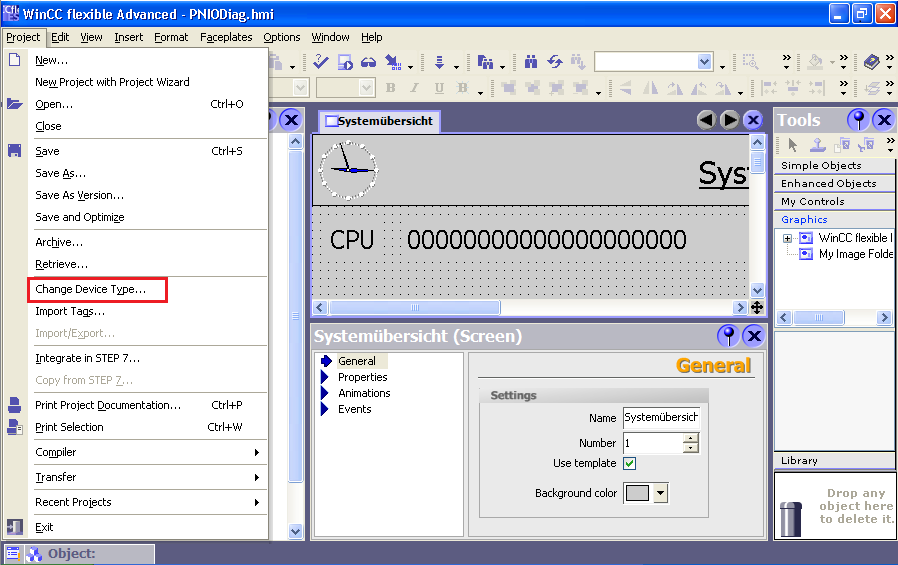Image resolution: width=898 pixels, height=565 pixels.
Task: Click the Name input field
Action: (x=660, y=417)
